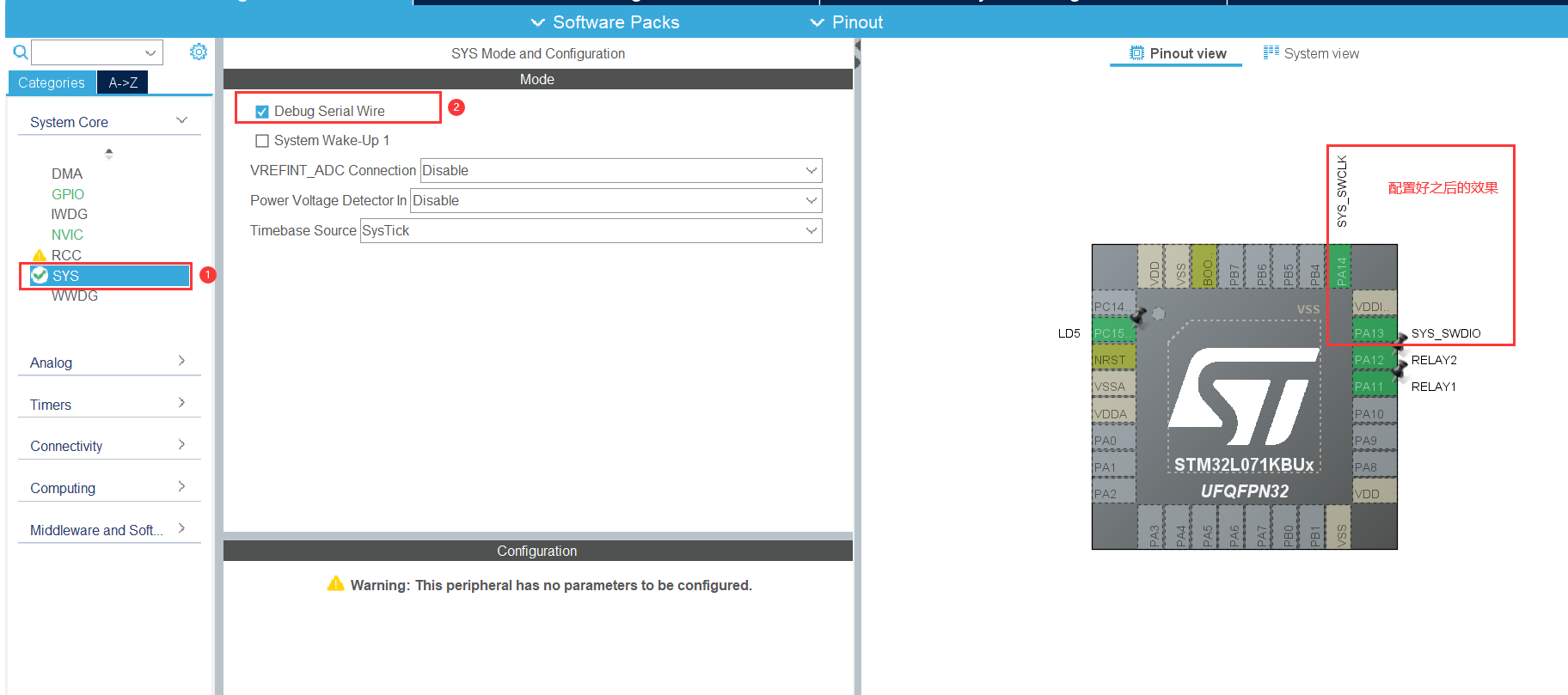
Task: Expand the Analog category
Action: point(109,362)
